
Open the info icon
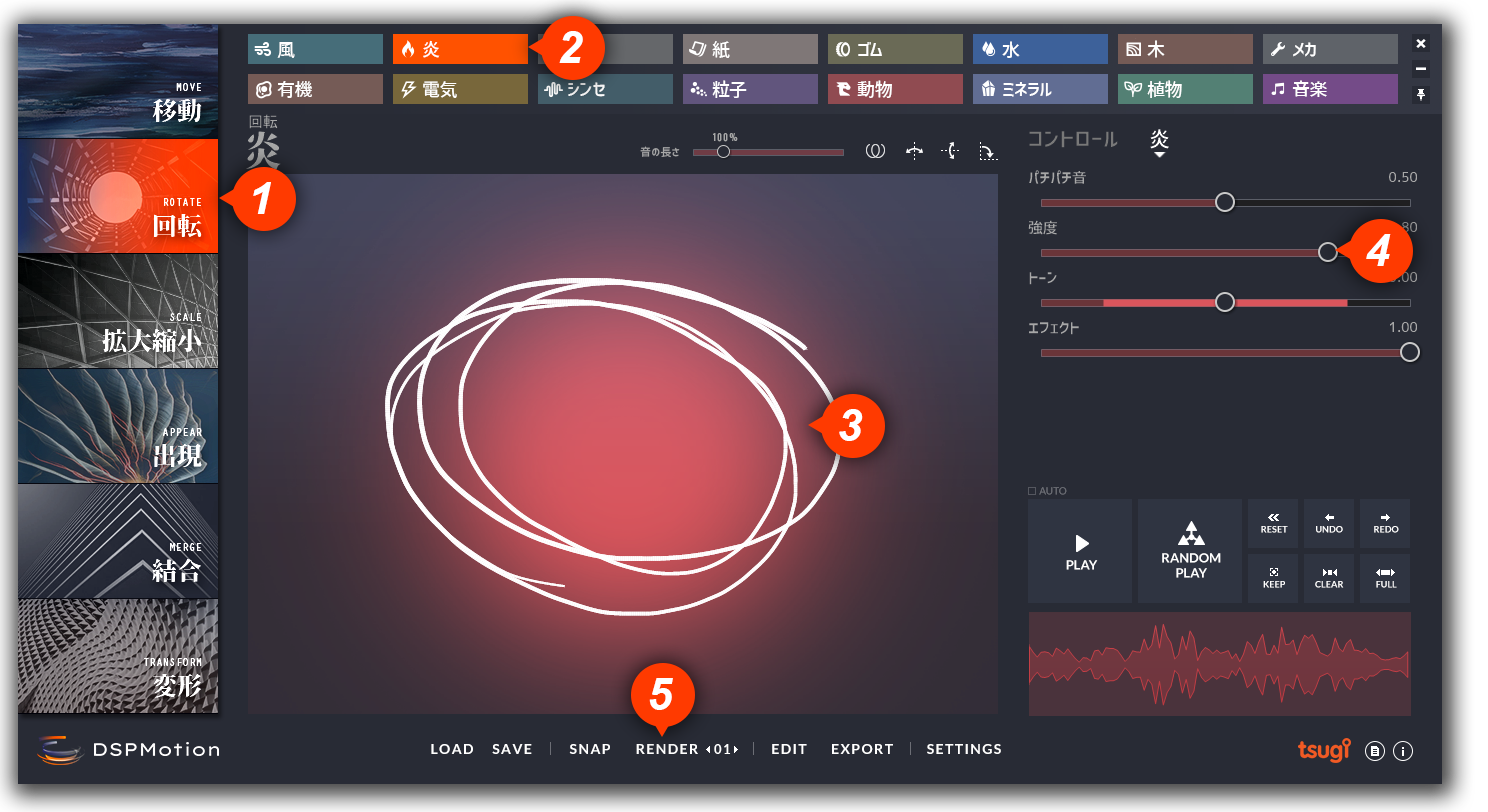pyautogui.click(x=1403, y=751)
